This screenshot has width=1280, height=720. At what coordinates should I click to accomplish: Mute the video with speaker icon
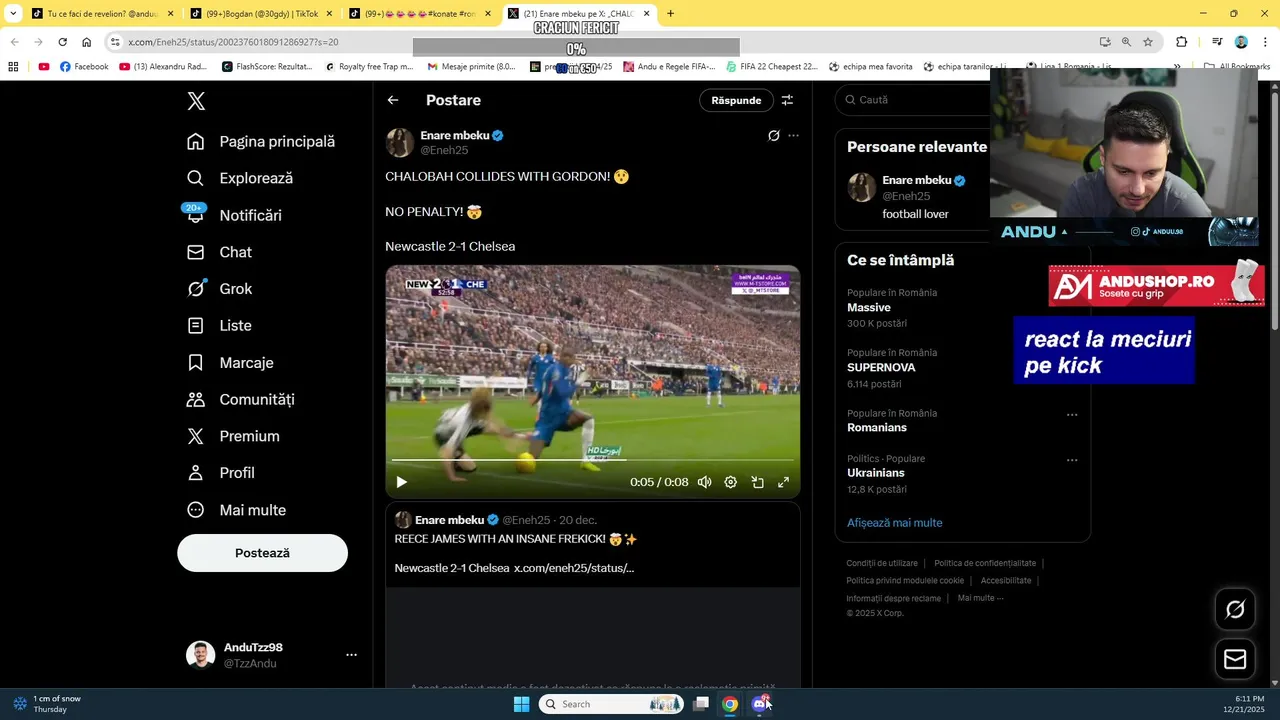point(704,482)
